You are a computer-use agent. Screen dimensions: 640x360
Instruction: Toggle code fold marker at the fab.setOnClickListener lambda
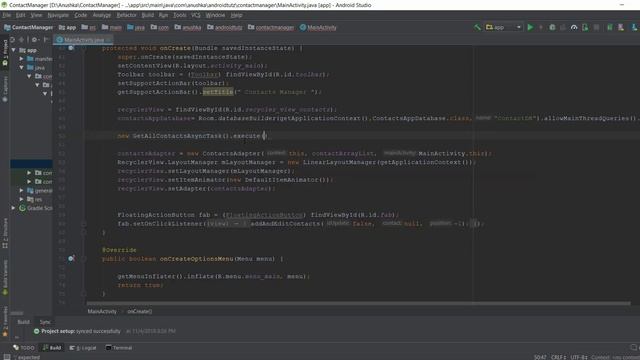coord(83,224)
